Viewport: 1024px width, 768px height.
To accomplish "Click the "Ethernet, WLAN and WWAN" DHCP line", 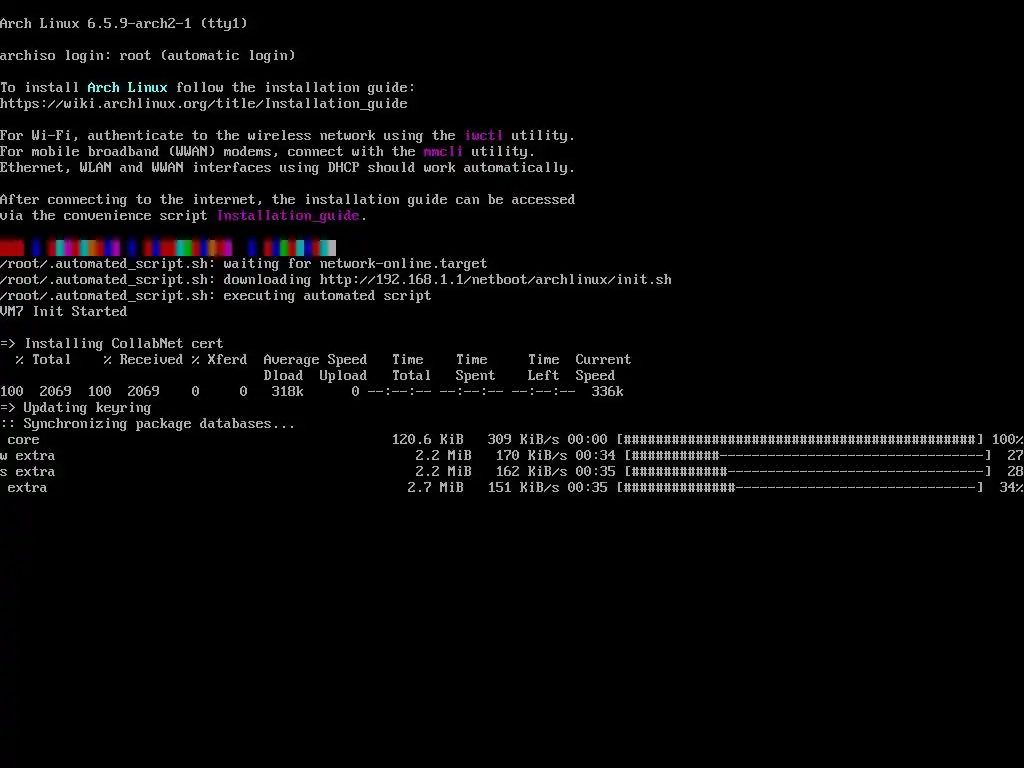I will (287, 167).
